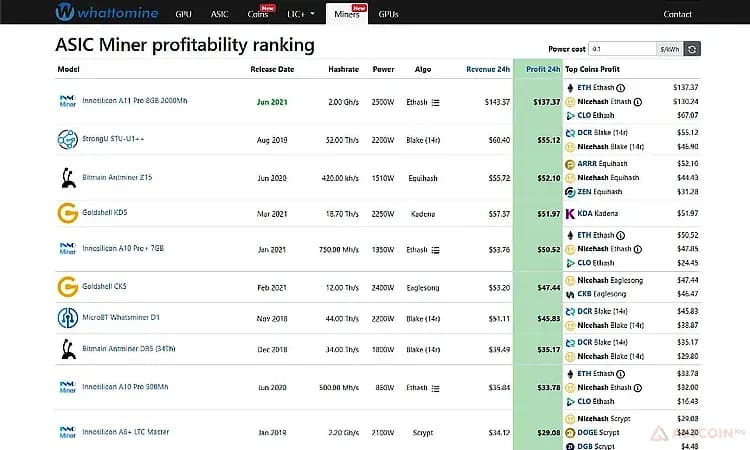Open the StrongU STU-U1++ miner page
Screen dimensions: 750x450
113,139
